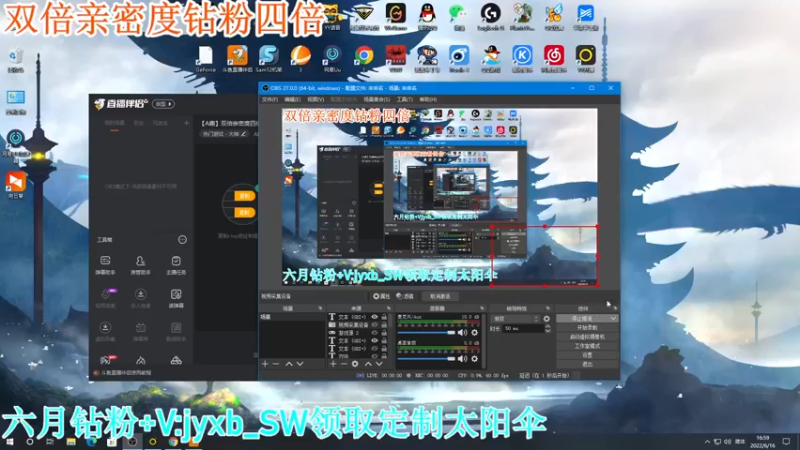Image resolution: width=800 pixels, height=450 pixels.
Task: Toggle lock of topmost 文本 (GDI+) source
Action: coord(384,317)
